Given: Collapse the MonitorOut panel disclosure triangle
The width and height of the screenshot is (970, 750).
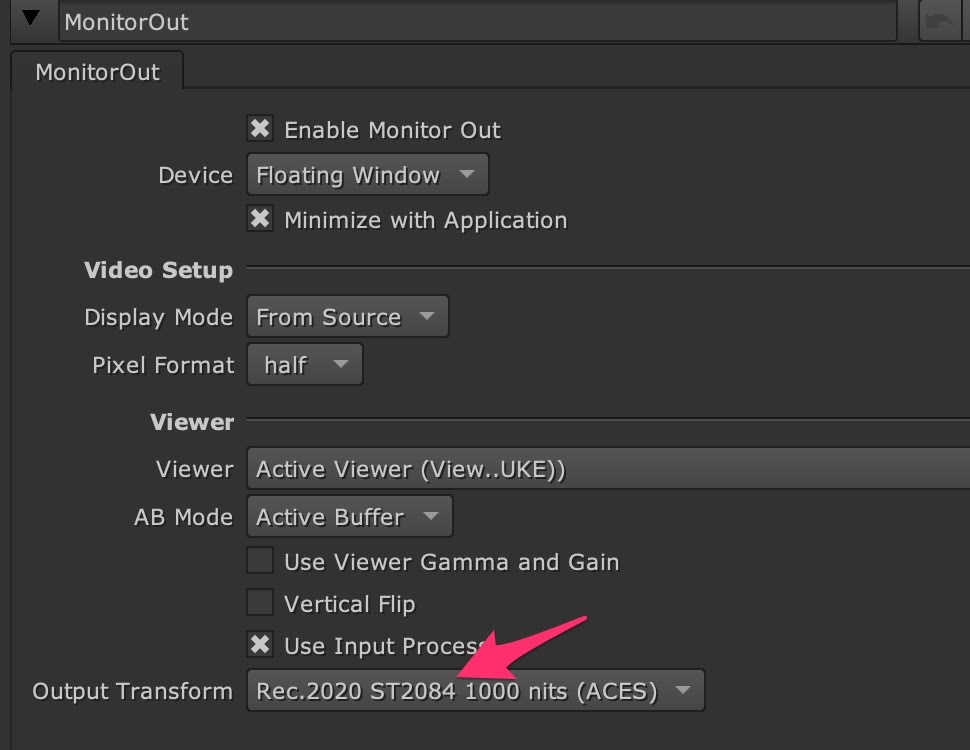Looking at the screenshot, I should (x=31, y=19).
